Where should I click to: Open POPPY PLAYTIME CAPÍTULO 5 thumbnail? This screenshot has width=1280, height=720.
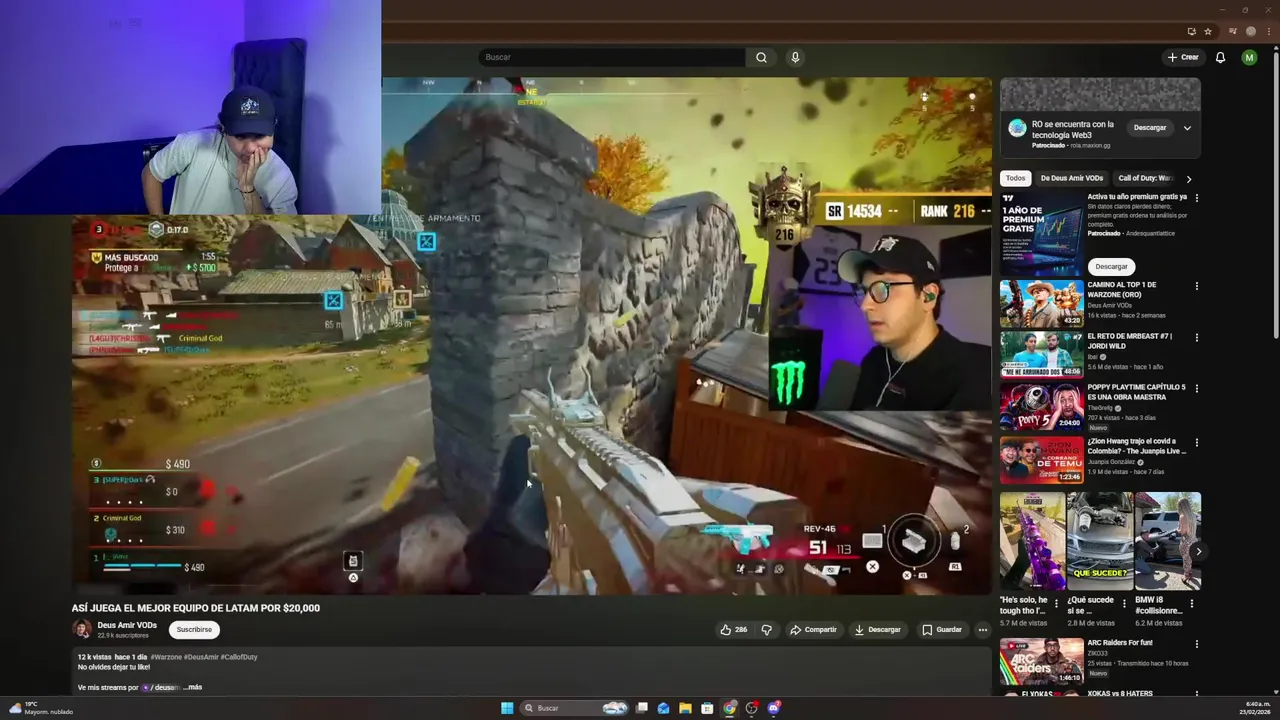[x=1041, y=406]
